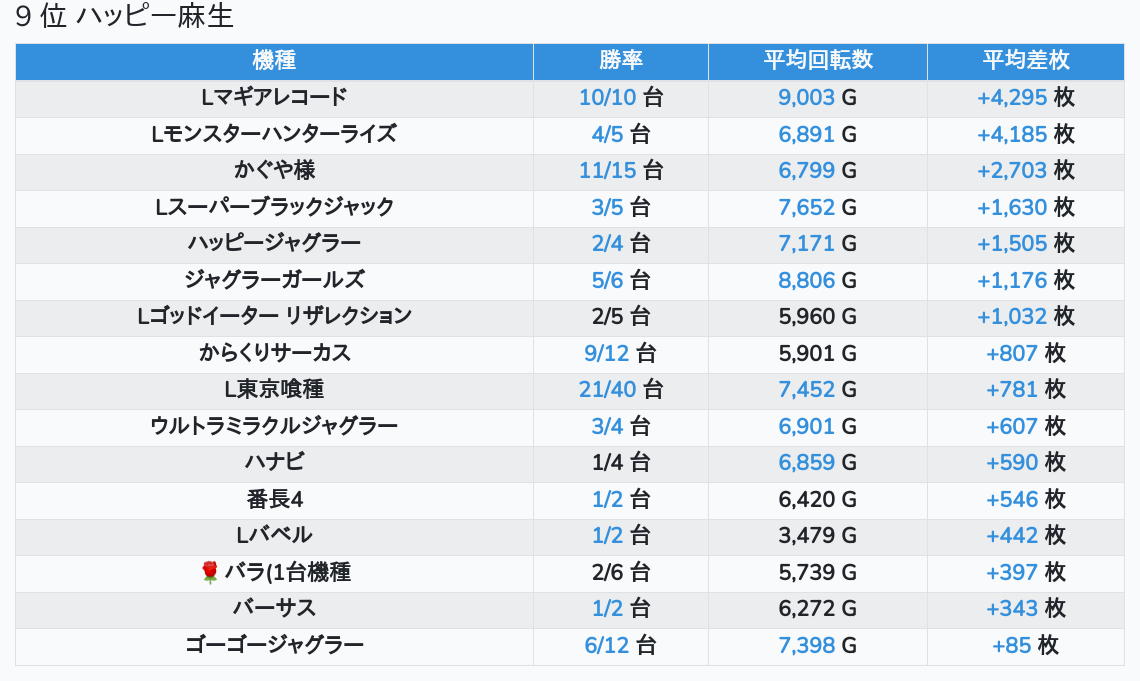1140x681 pixels.
Task: Select the Lマギアレコード machine name
Action: (x=274, y=97)
